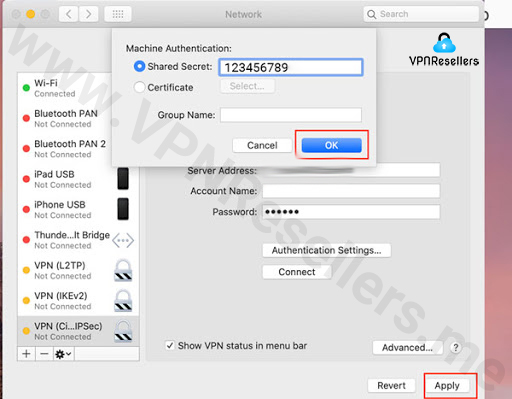Image resolution: width=512 pixels, height=399 pixels.
Task: Click the VPNResellers cloud logo
Action: [444, 43]
